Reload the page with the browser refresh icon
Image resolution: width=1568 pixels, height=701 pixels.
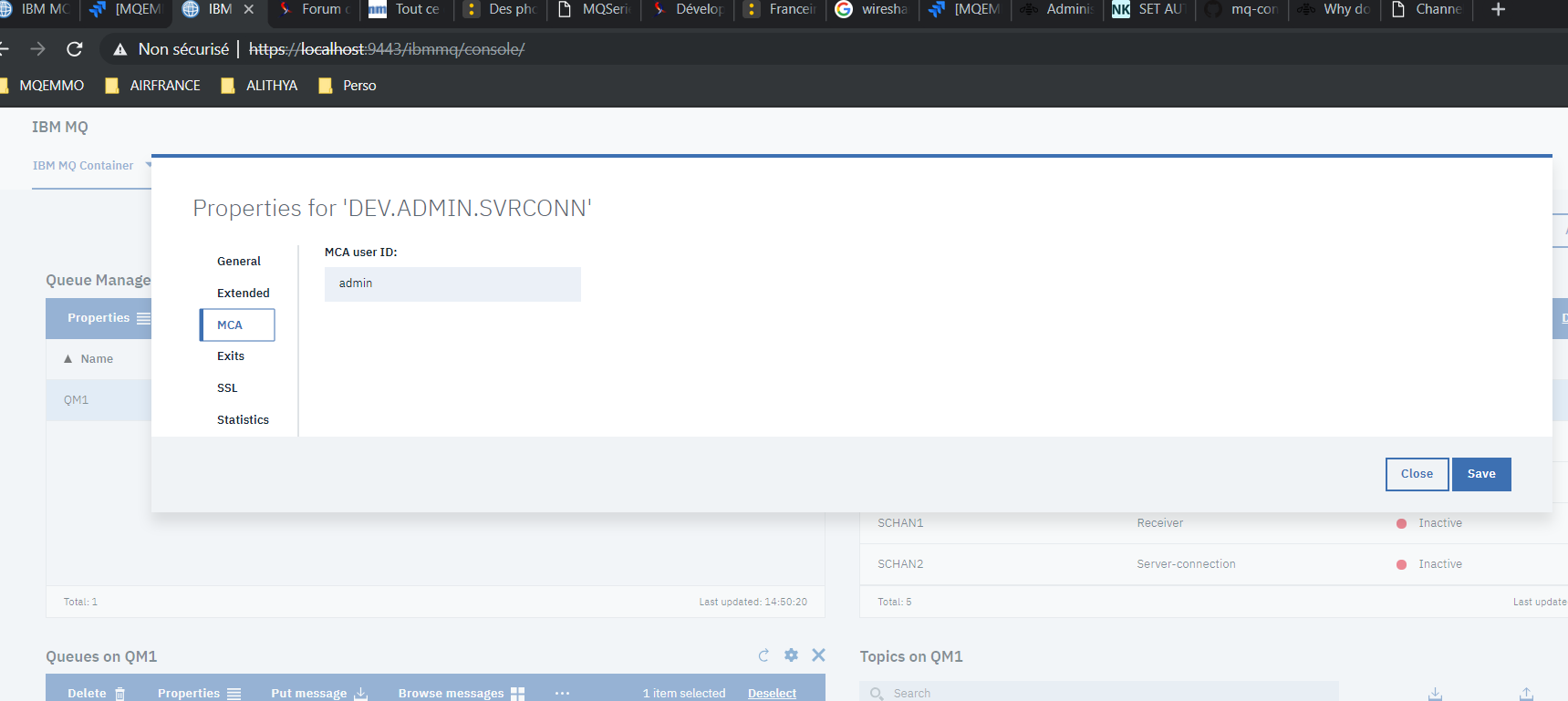pos(75,49)
